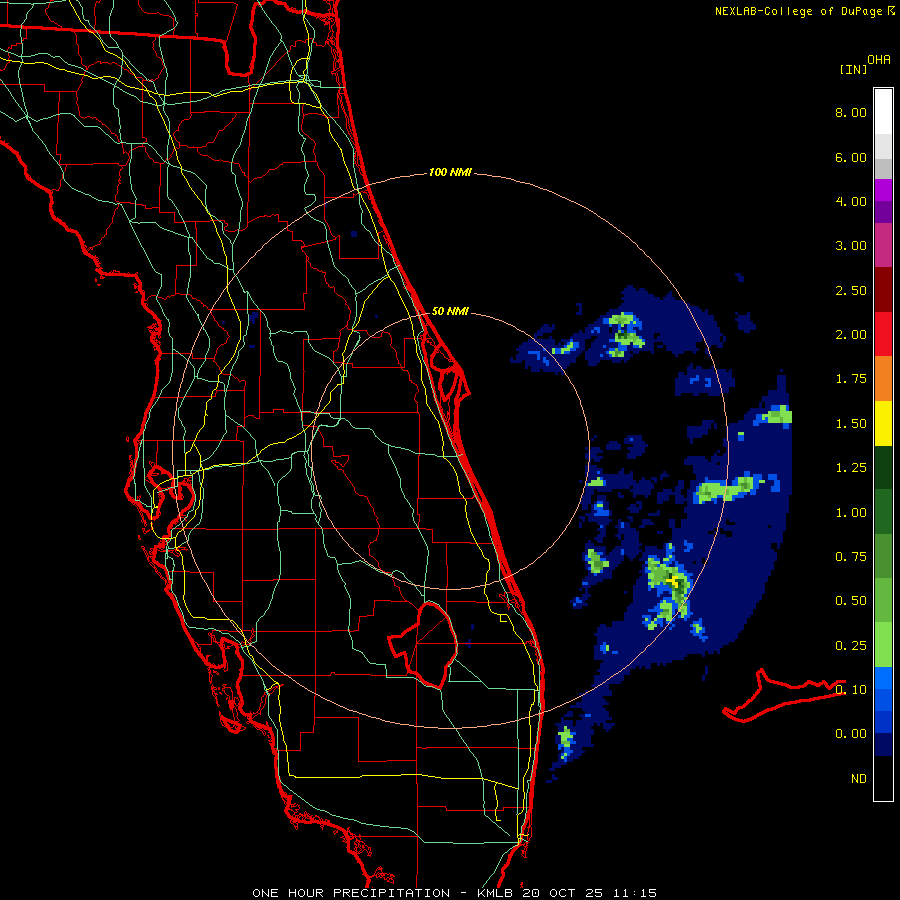Click the 2.00 legend value
This screenshot has height=900, width=900.
tap(851, 335)
